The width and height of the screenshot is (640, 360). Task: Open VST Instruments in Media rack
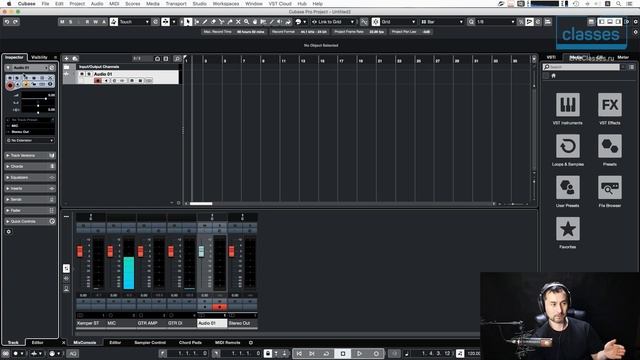coord(568,105)
